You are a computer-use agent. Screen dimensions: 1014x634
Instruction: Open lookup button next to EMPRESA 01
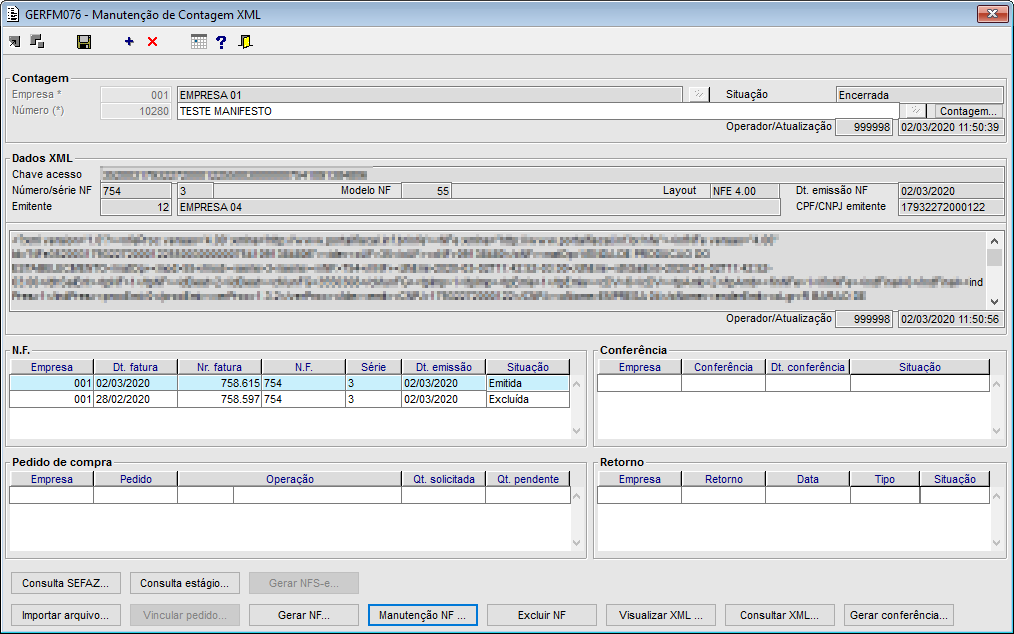tap(698, 95)
